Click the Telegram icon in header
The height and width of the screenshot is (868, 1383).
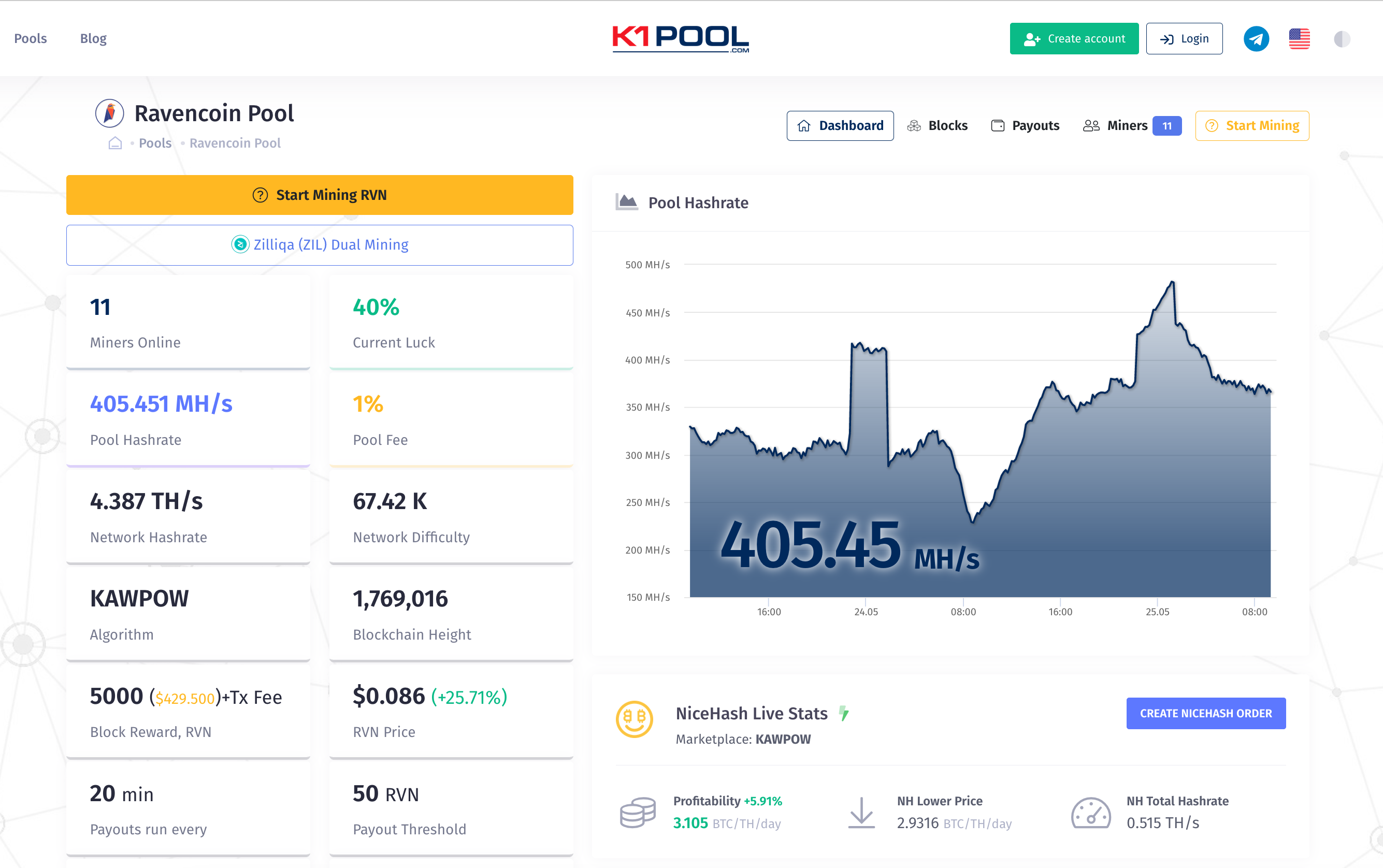pos(1256,38)
